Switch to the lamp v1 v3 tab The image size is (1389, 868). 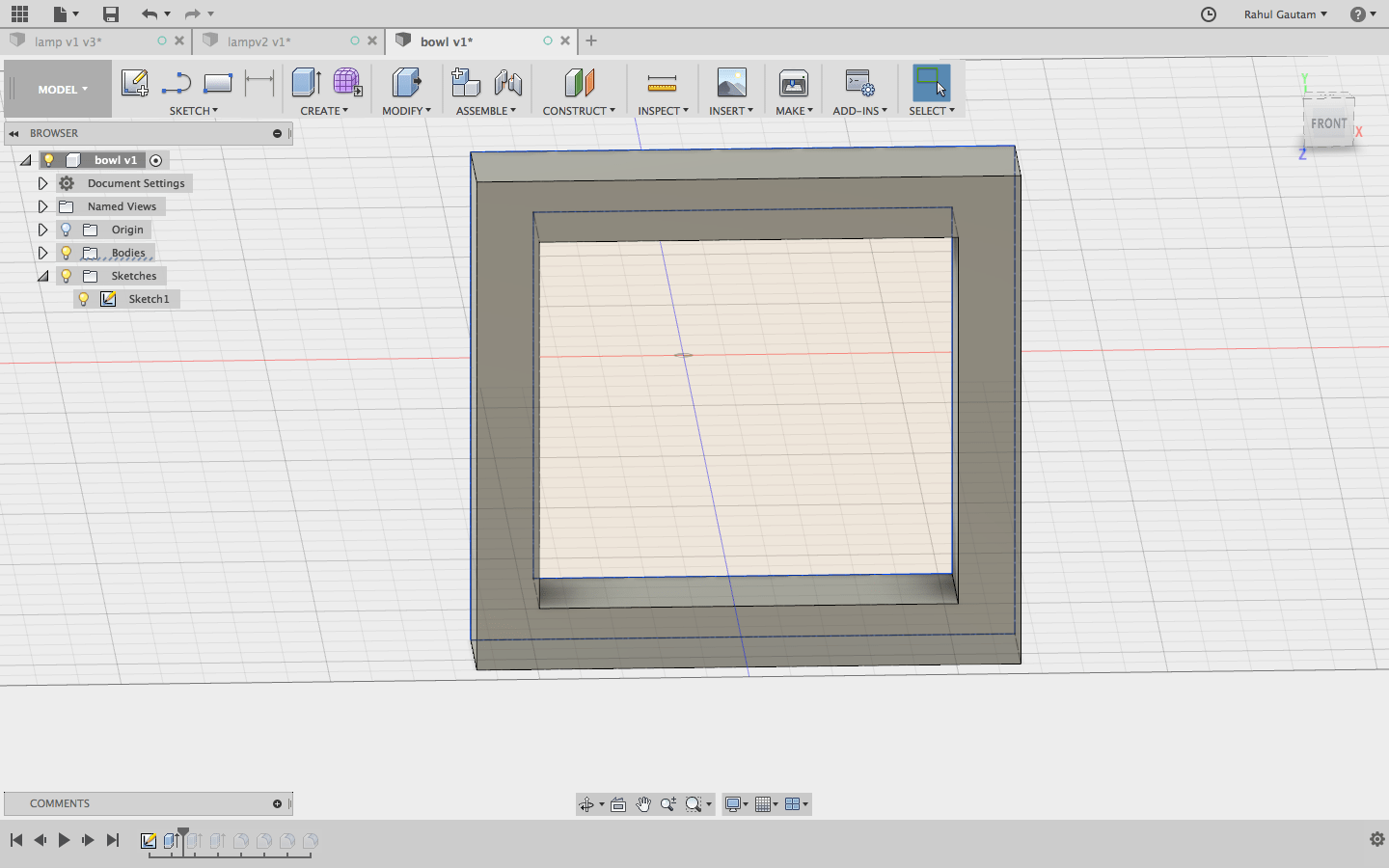pyautogui.click(x=68, y=41)
